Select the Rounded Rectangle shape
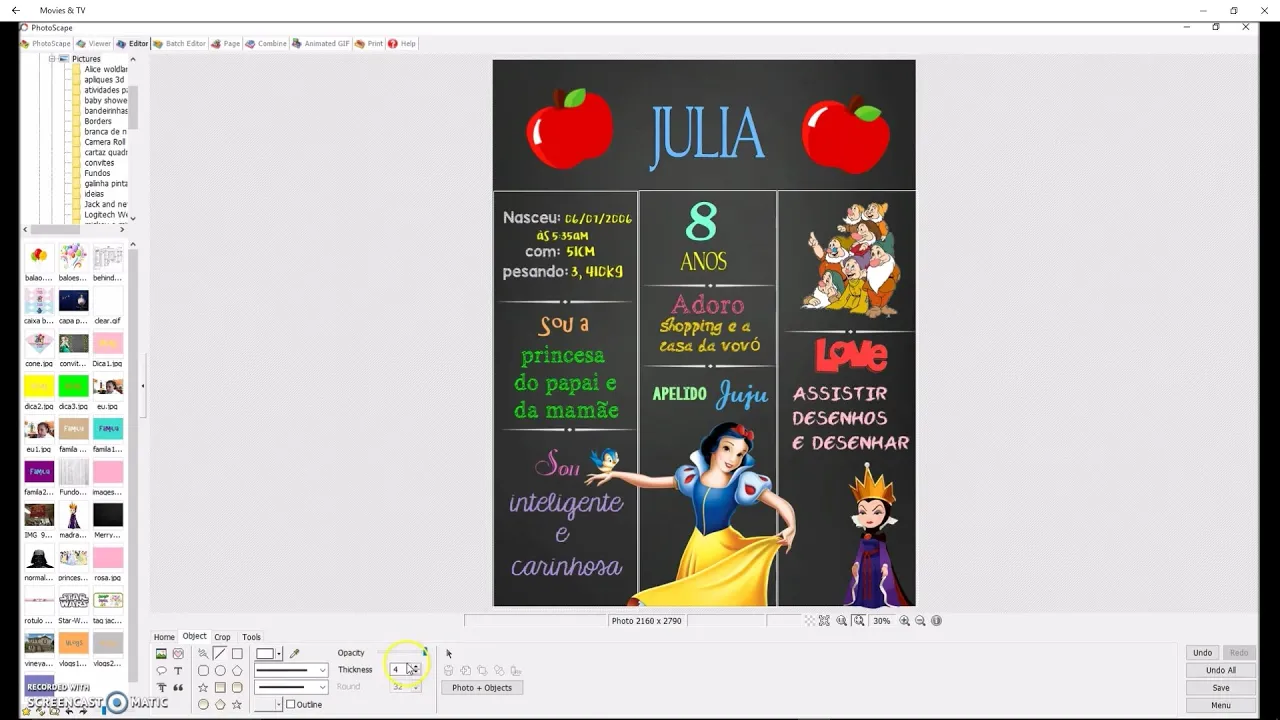The height and width of the screenshot is (720, 1280). (203, 670)
